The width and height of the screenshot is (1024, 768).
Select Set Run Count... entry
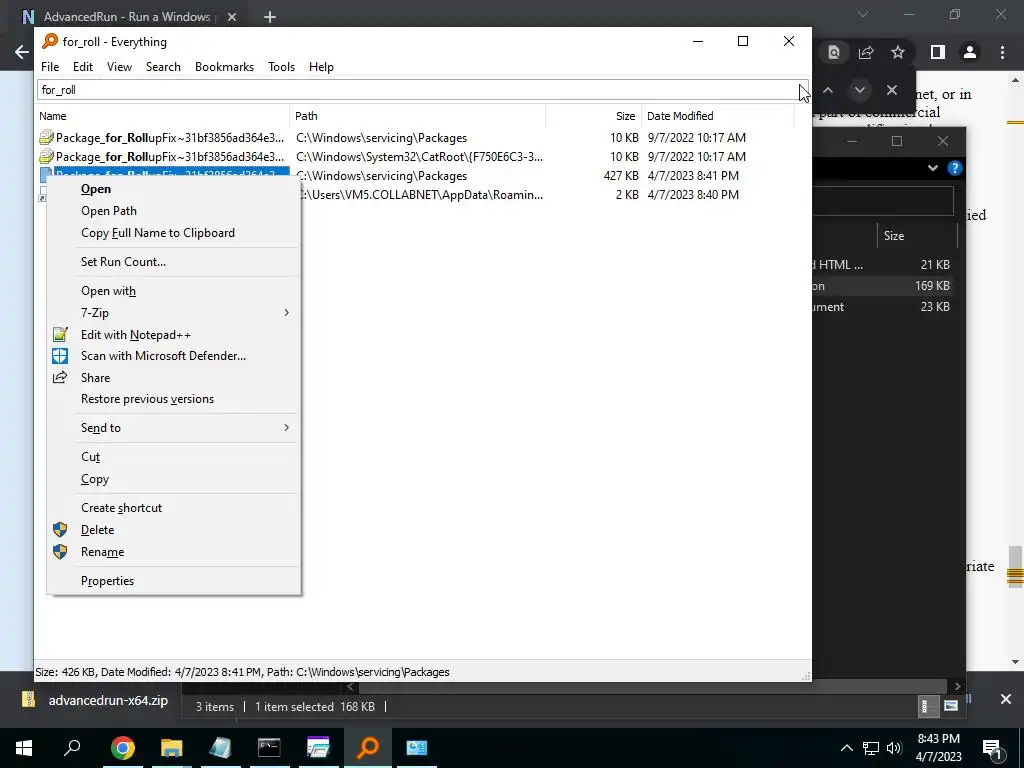click(174, 262)
